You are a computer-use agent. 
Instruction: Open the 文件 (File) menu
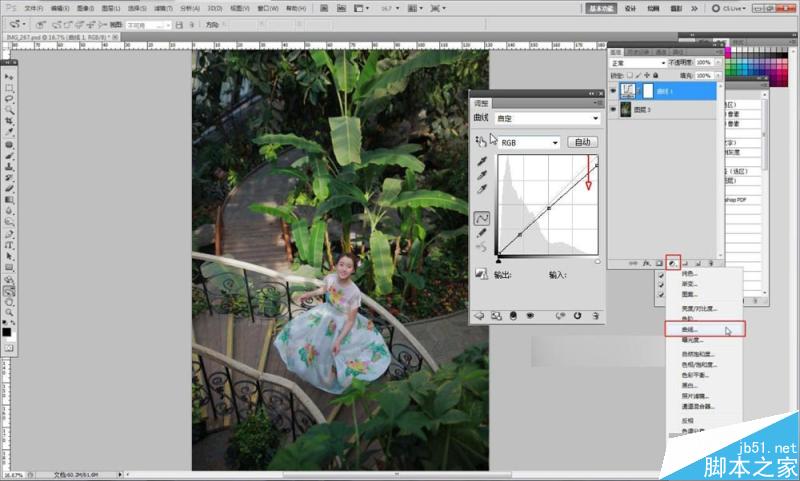tap(34, 9)
